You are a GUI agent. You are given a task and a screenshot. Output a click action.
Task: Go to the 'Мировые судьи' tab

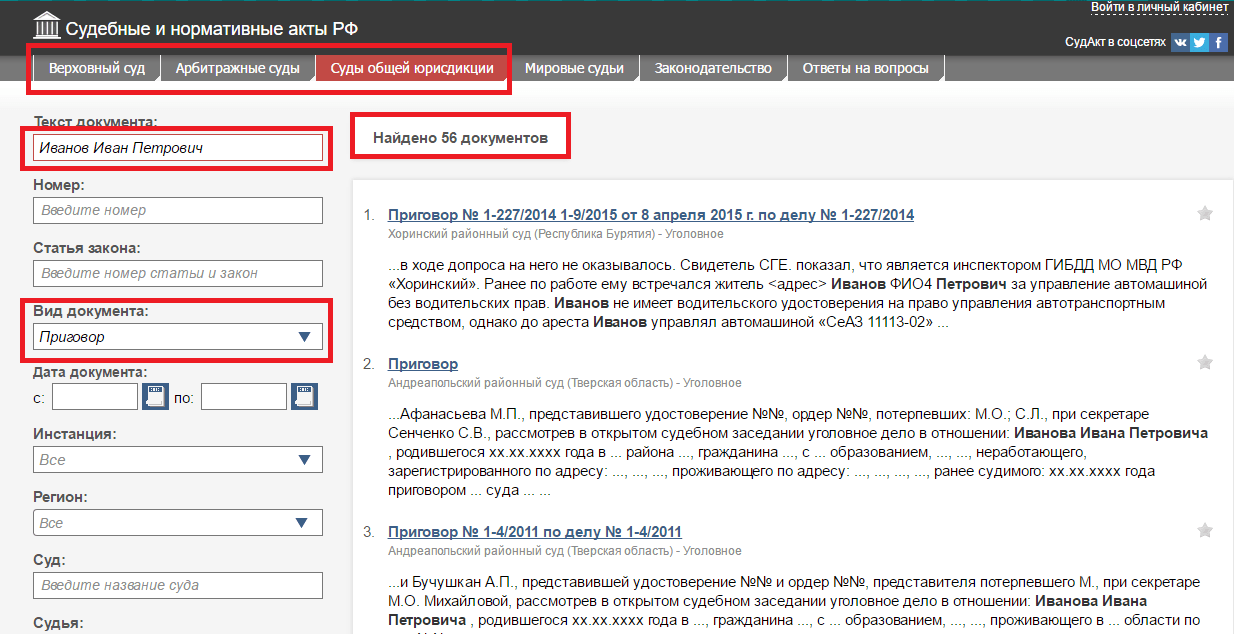574,69
